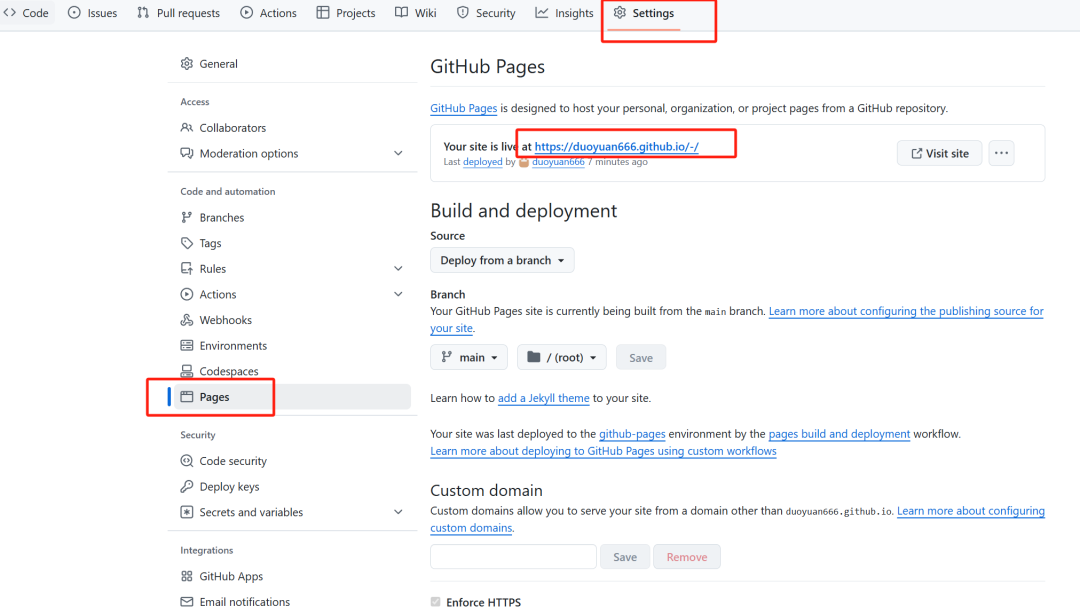This screenshot has width=1080, height=607.
Task: Expand Moderation options chevron
Action: point(398,154)
